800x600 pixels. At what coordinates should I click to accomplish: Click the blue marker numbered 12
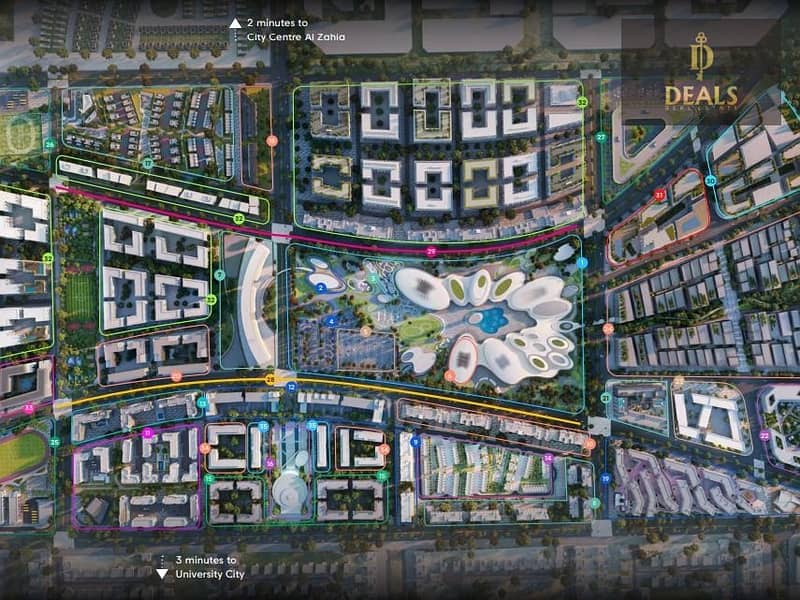[290, 386]
